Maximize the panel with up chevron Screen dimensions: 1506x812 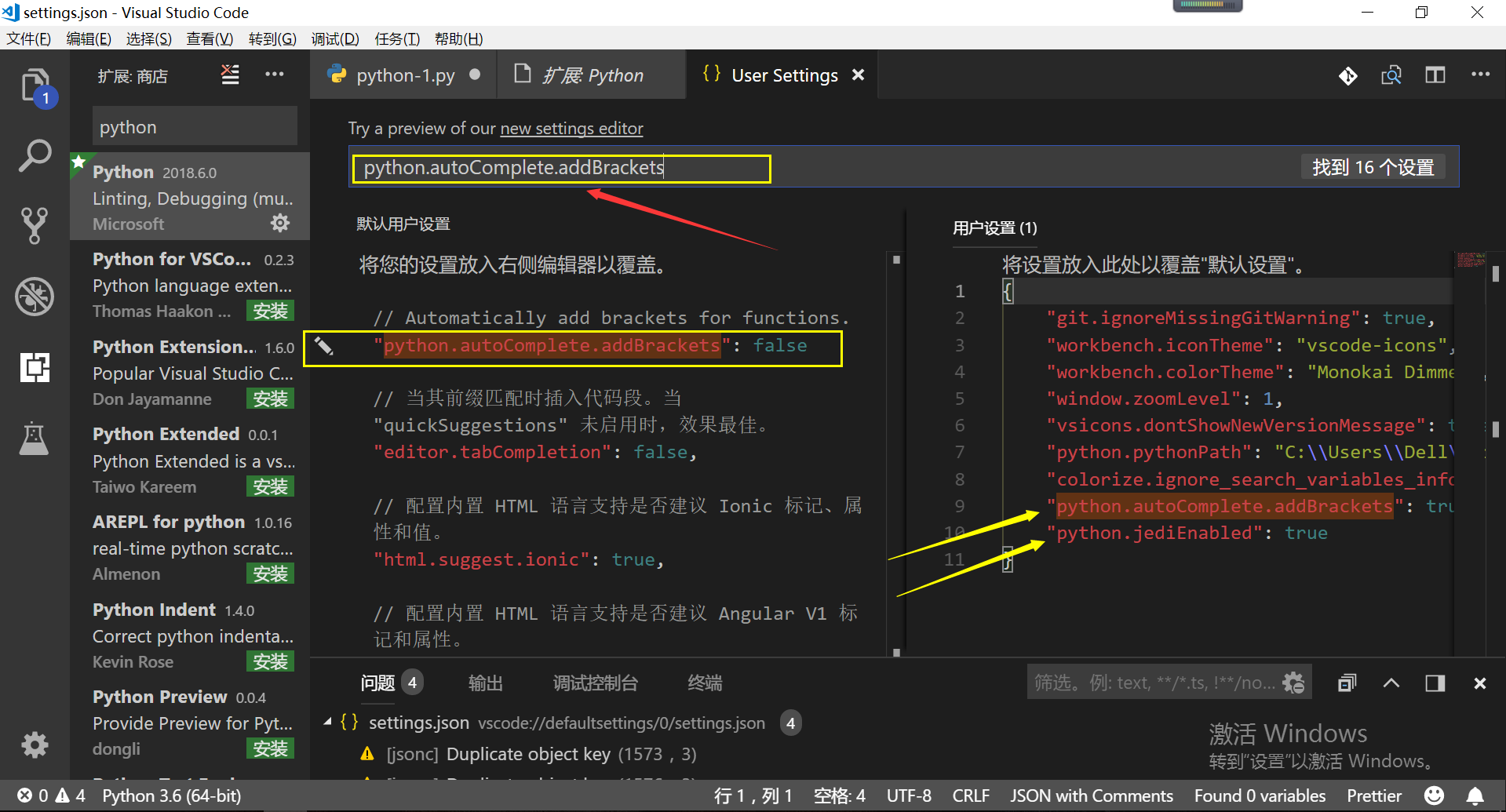[x=1391, y=683]
